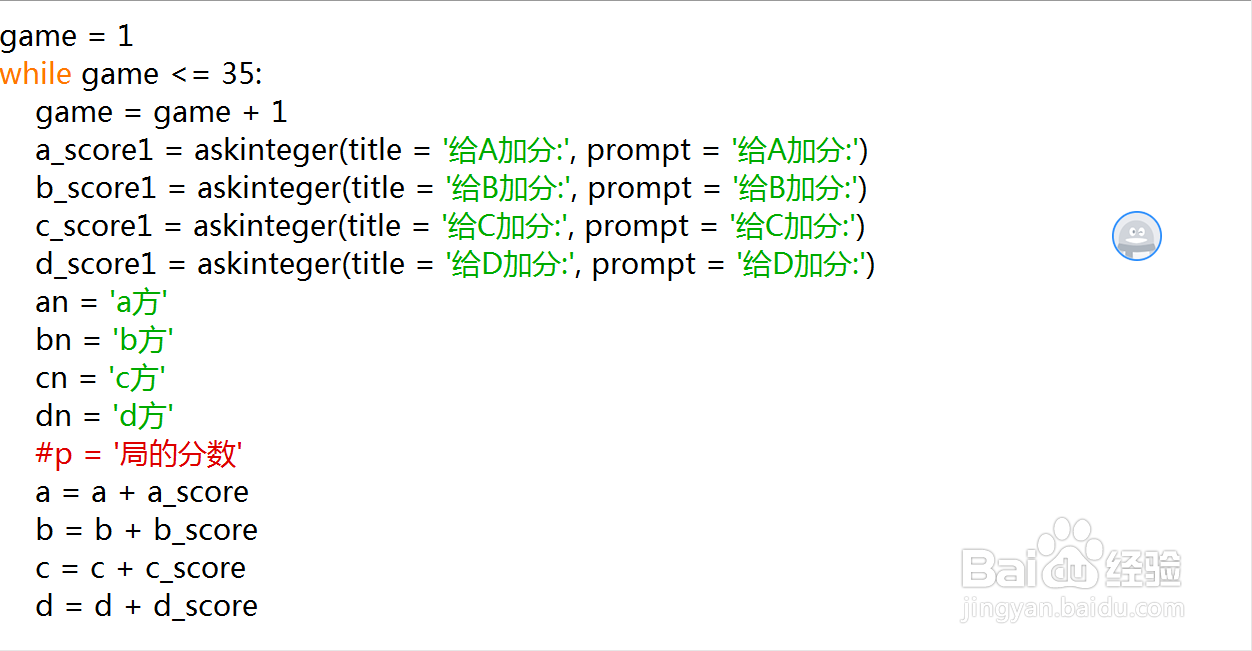Image resolution: width=1252 pixels, height=651 pixels.
Task: Click the jingyan.baidu.com watermark link
Action: [1072, 608]
